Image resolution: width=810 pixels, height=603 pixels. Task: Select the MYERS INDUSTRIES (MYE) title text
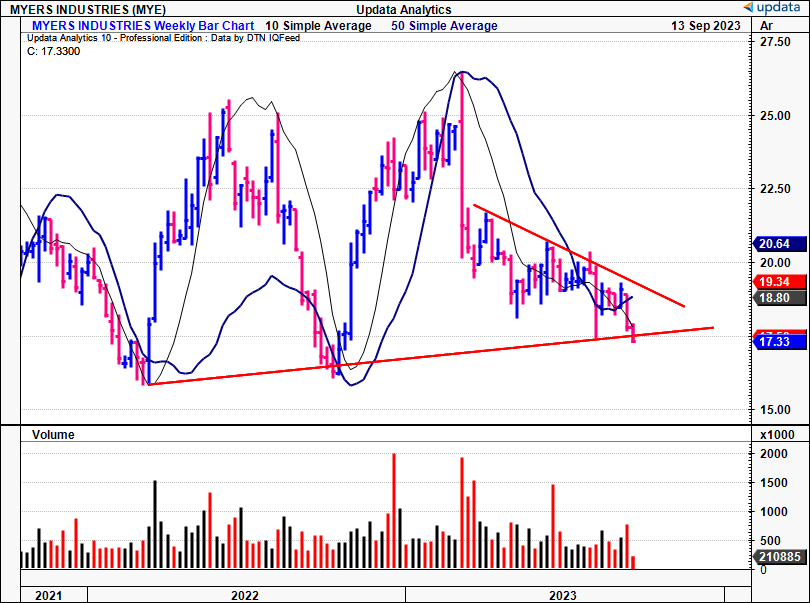pyautogui.click(x=88, y=9)
